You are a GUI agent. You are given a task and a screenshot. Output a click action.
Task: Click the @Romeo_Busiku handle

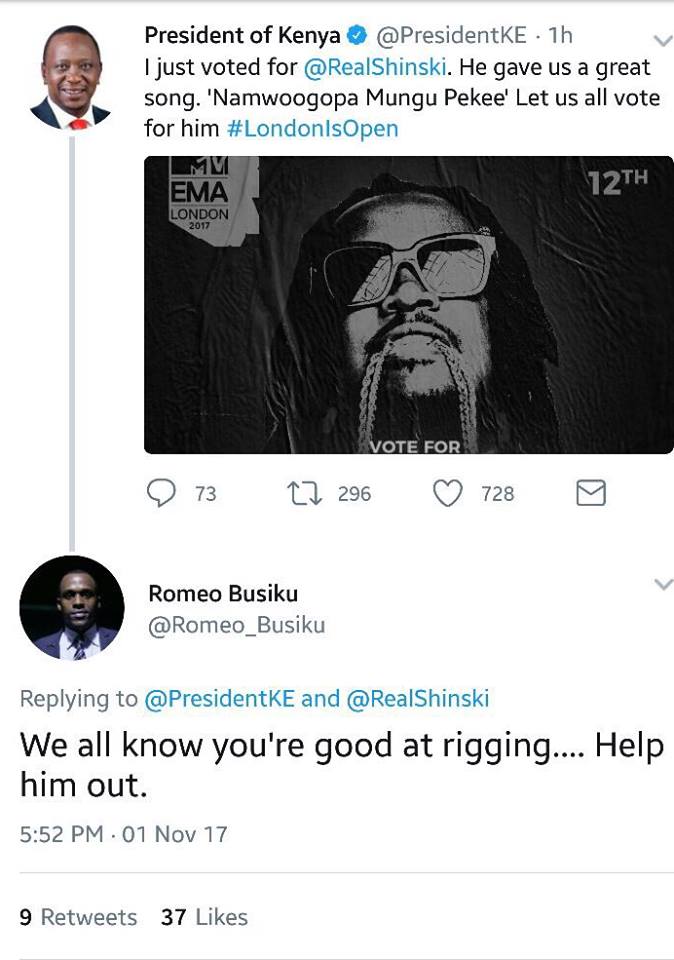tap(236, 625)
